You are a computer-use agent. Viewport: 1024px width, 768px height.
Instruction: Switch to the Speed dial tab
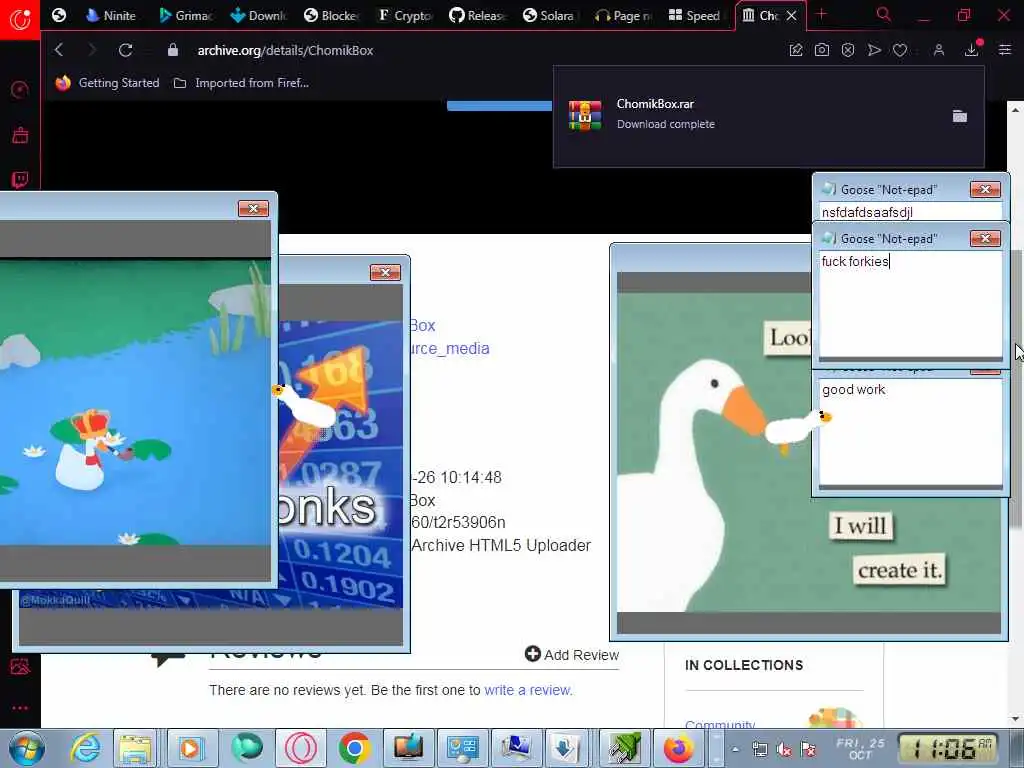click(695, 16)
